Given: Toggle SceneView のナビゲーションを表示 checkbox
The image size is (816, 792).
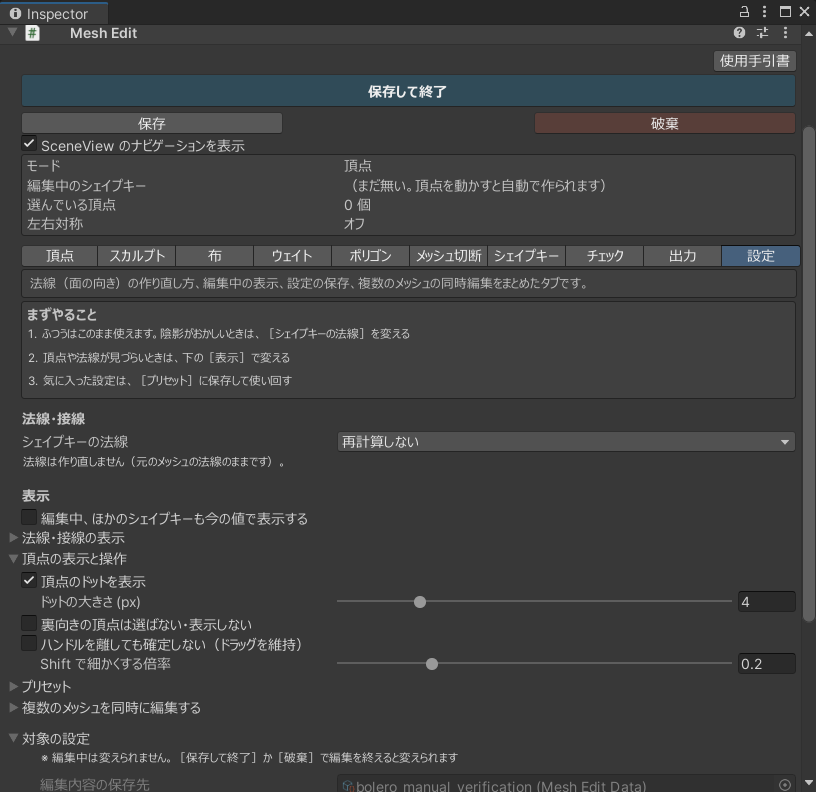Looking at the screenshot, I should tap(29, 143).
